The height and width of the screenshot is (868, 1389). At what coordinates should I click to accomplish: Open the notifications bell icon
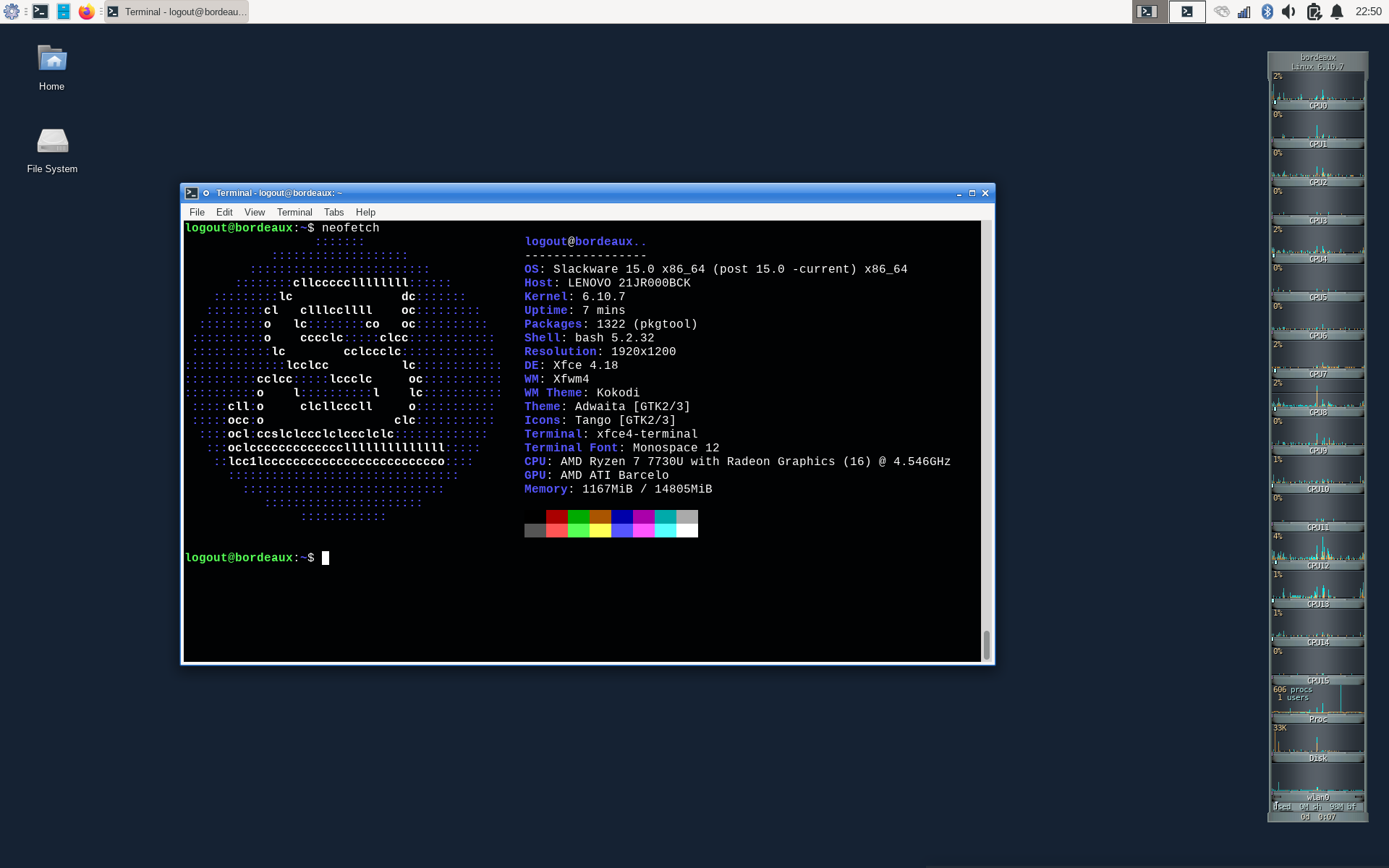tap(1337, 12)
